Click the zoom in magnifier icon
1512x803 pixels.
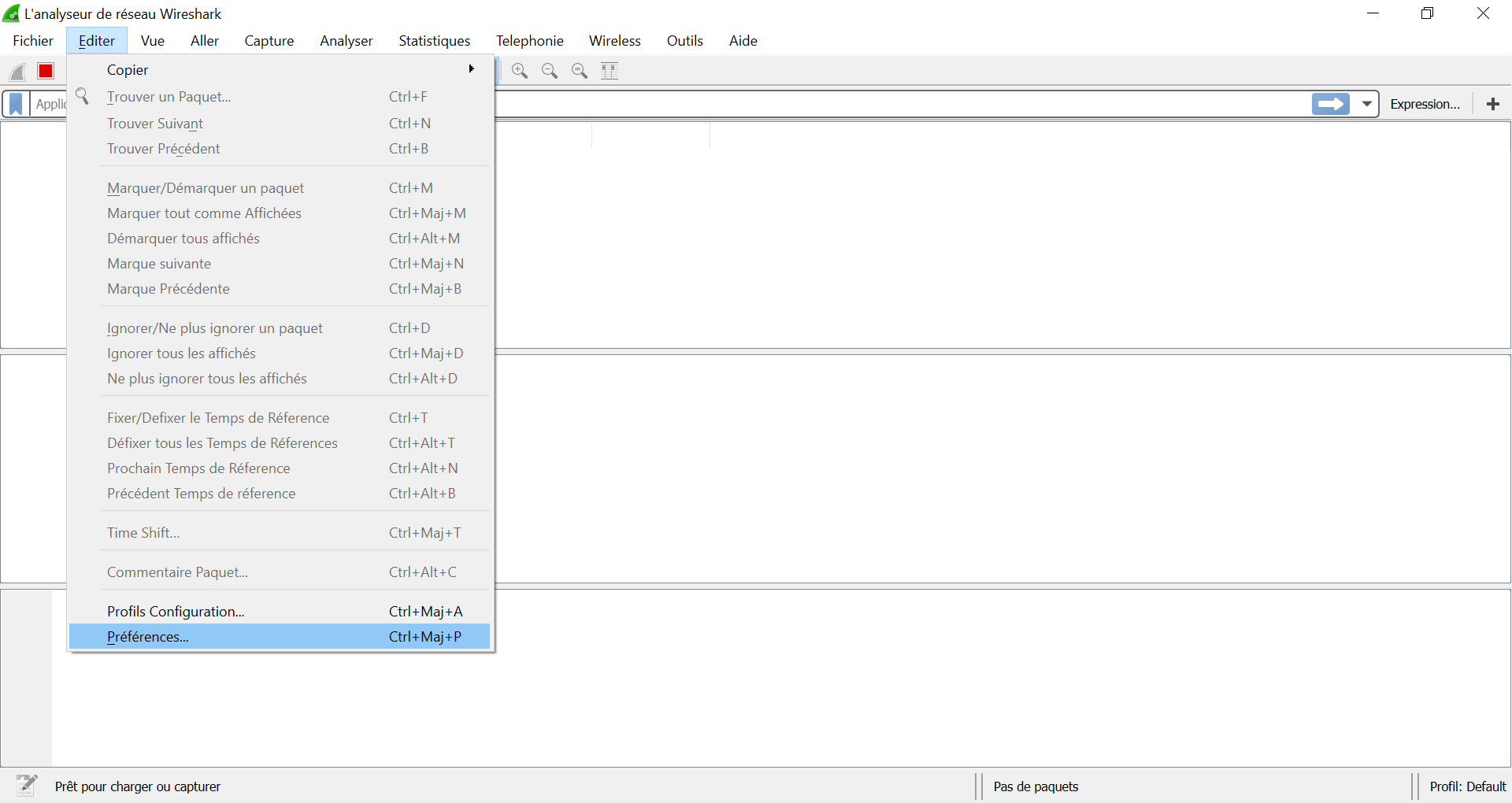pyautogui.click(x=520, y=71)
